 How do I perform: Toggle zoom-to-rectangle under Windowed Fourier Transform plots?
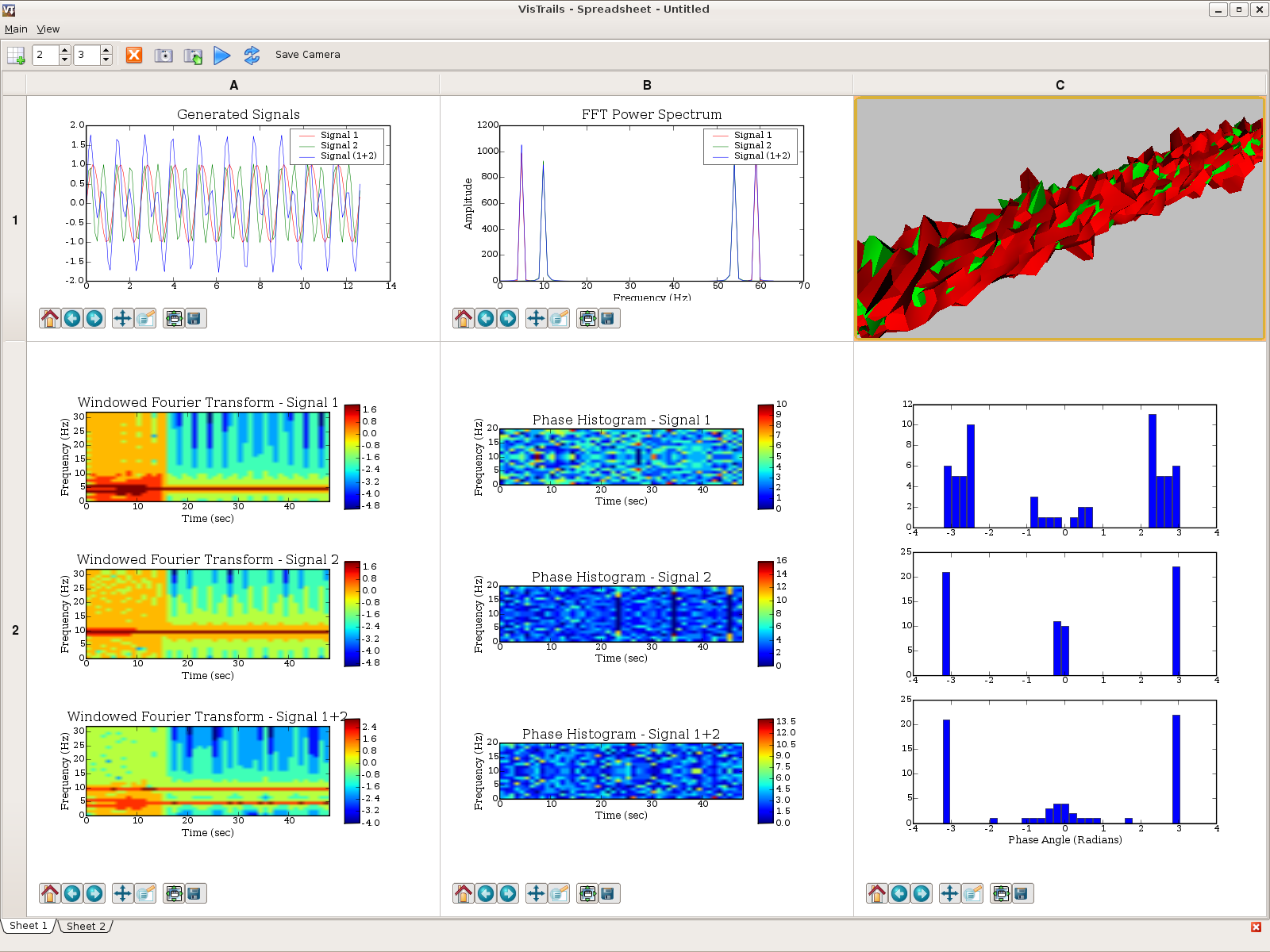click(x=145, y=894)
